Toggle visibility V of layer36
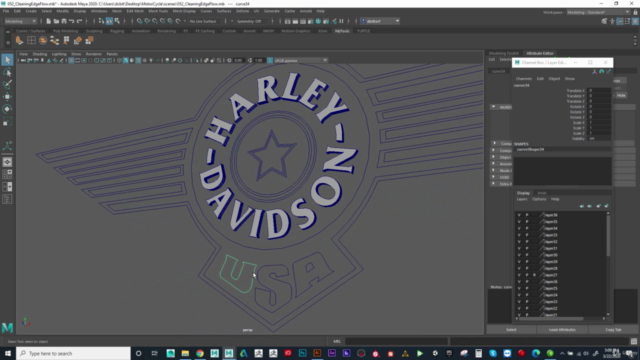This screenshot has height=360, width=640. tap(519, 215)
